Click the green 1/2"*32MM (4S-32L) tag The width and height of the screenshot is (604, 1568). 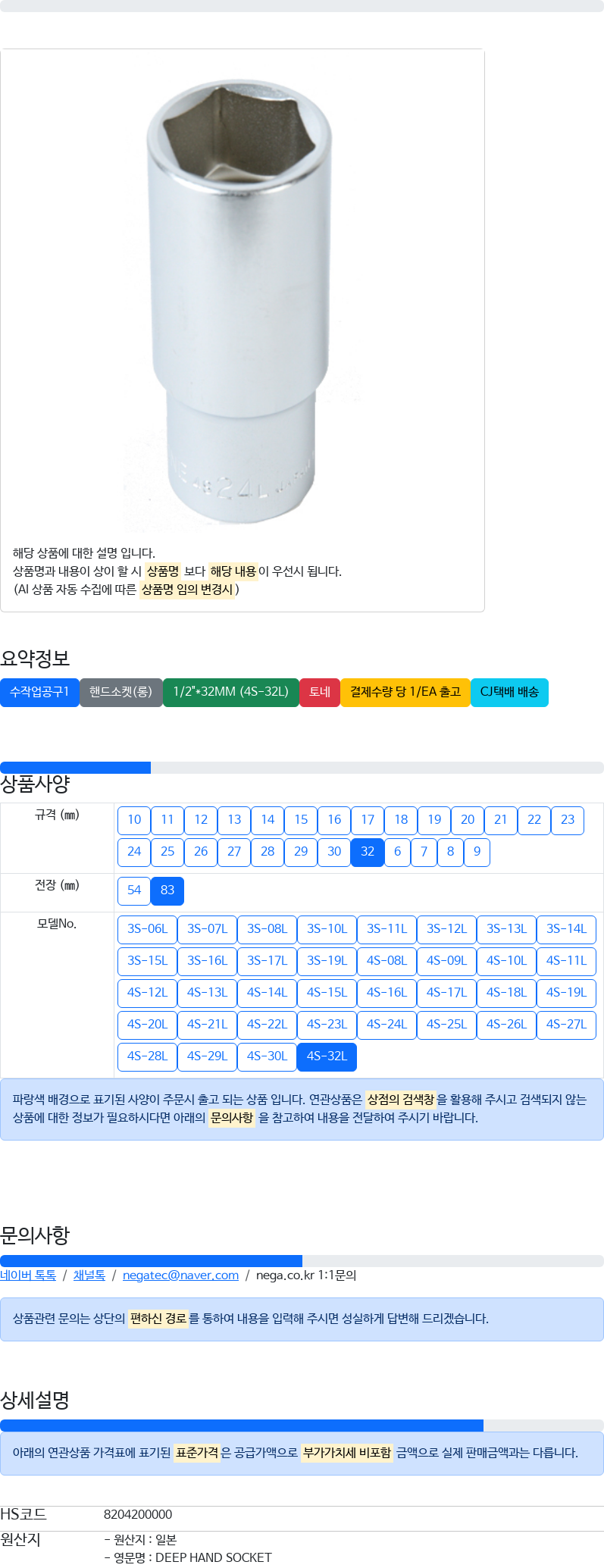[230, 692]
